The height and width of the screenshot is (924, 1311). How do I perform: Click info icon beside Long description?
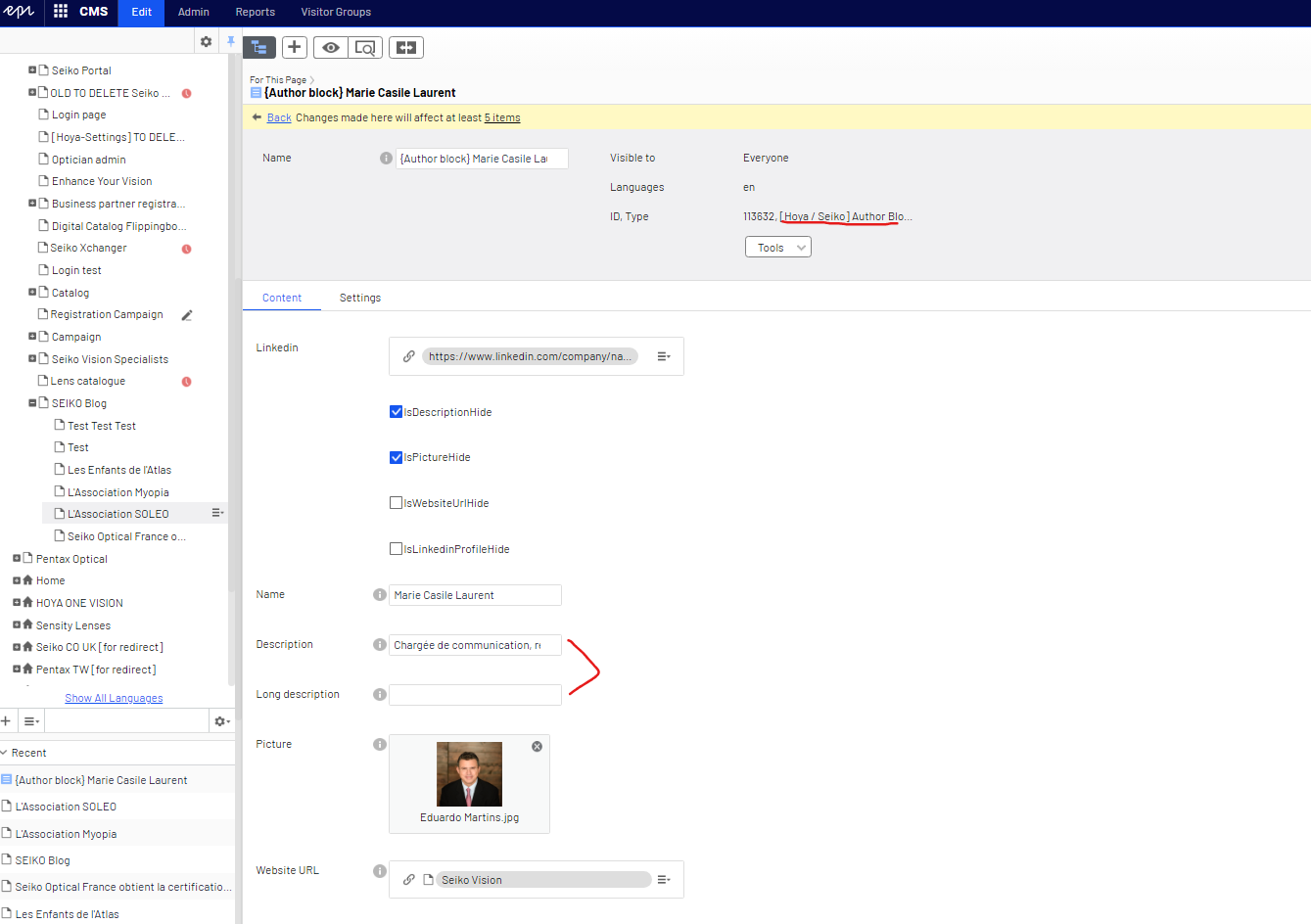click(379, 694)
